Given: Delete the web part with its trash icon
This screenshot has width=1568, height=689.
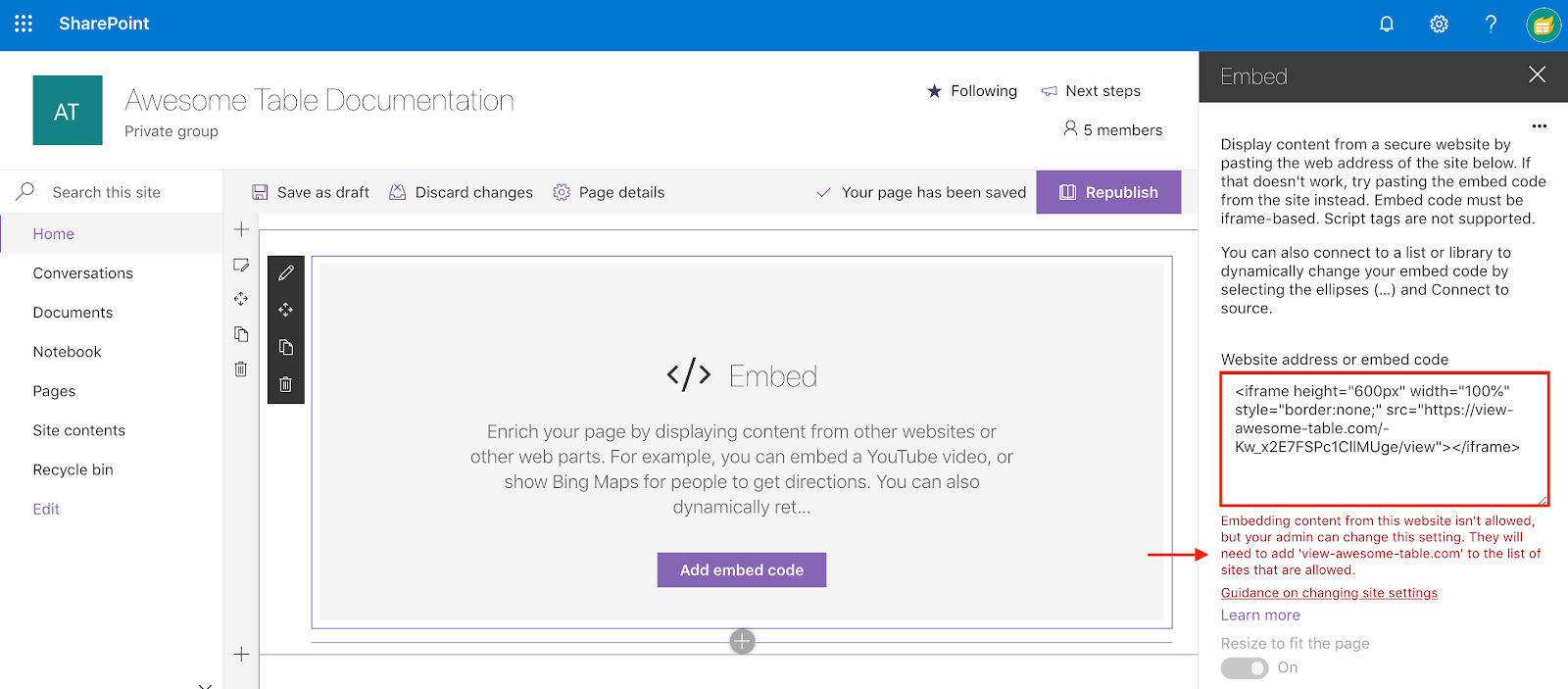Looking at the screenshot, I should point(286,384).
